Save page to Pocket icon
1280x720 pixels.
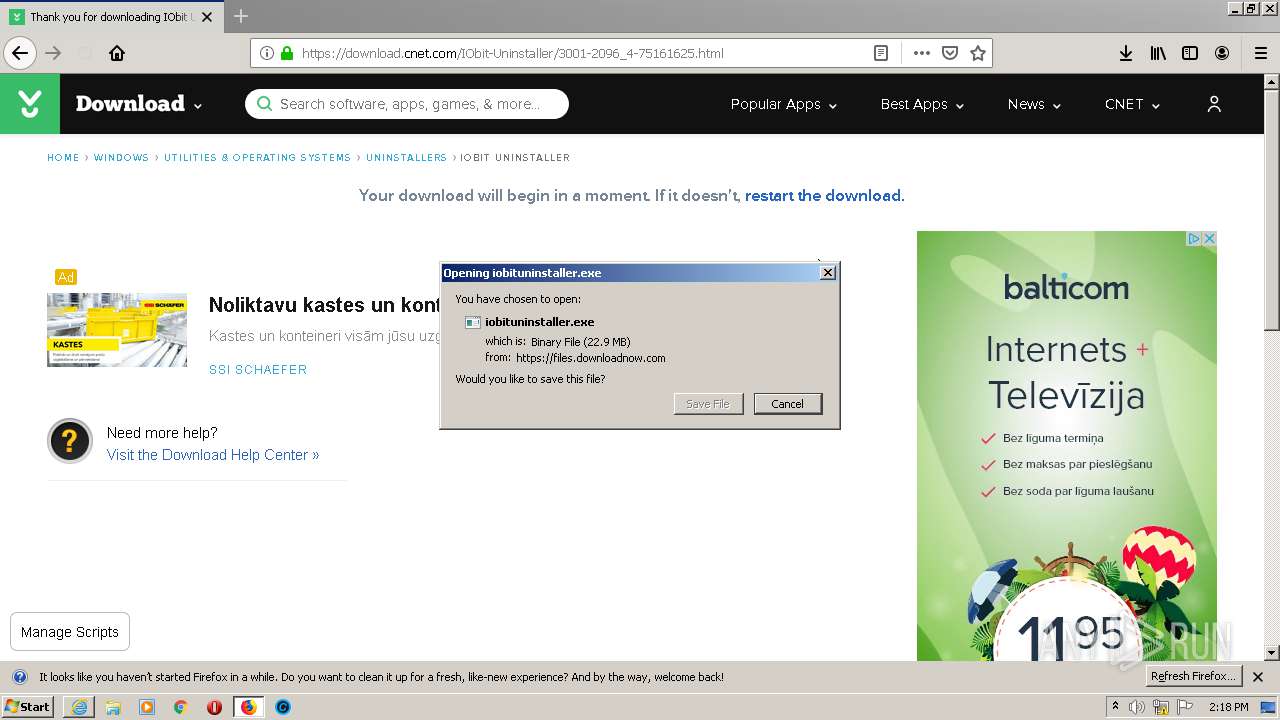click(950, 53)
